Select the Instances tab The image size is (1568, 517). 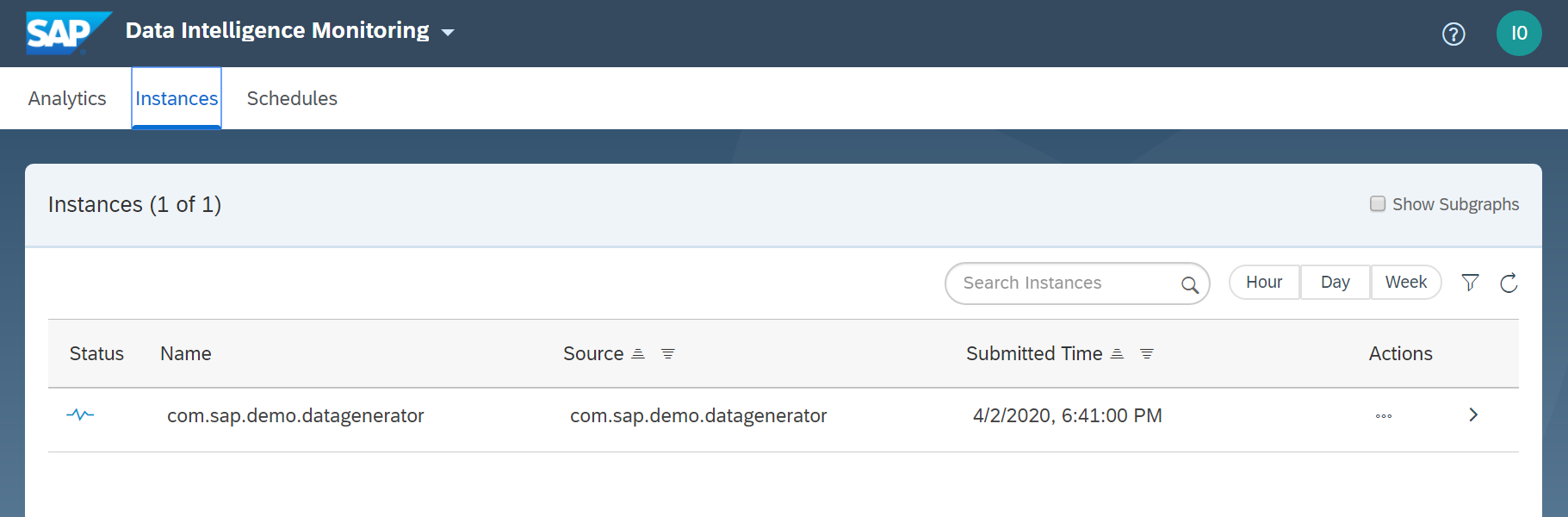(177, 98)
